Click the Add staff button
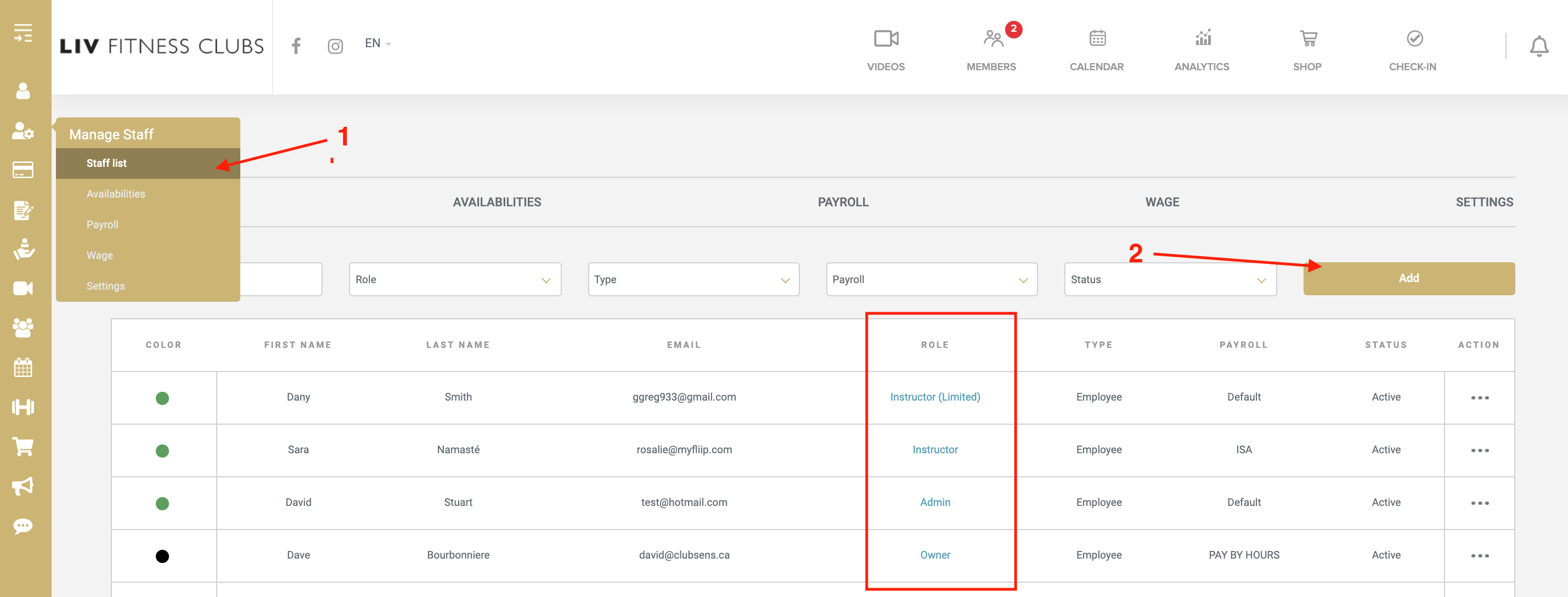1568x597 pixels. pos(1408,278)
